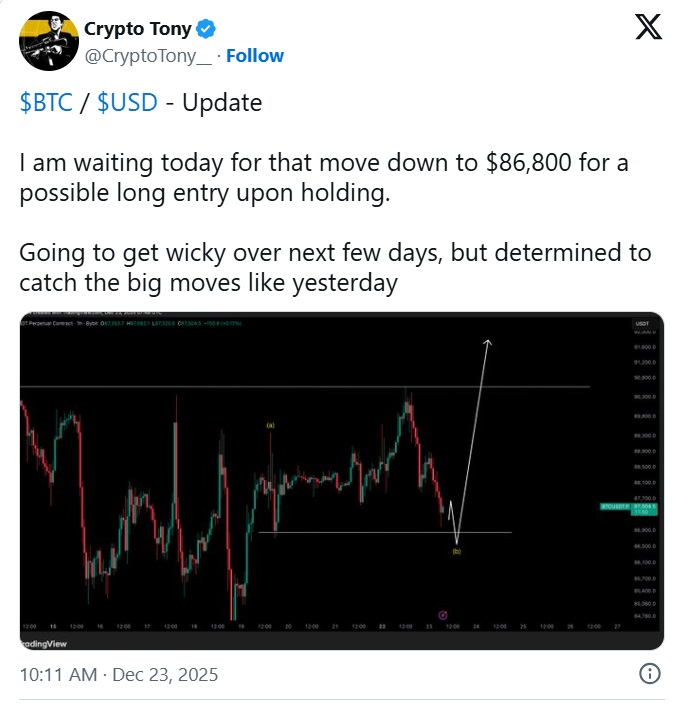
Task: Open the $USD cashtag link
Action: point(127,103)
